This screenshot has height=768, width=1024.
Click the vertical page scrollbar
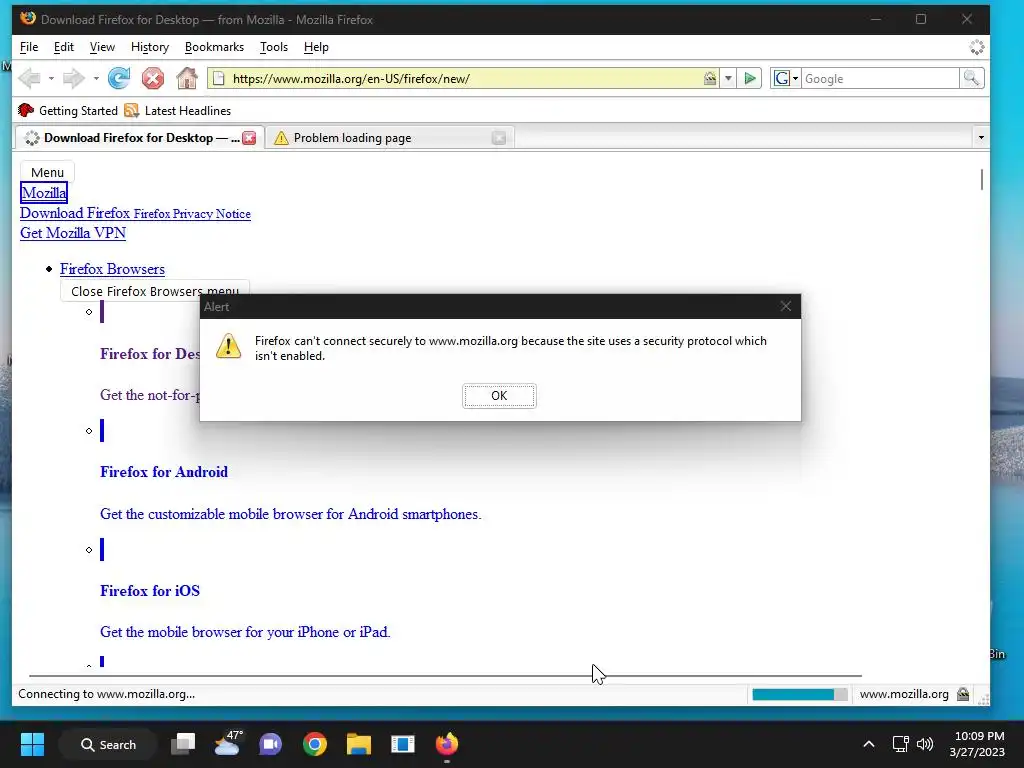[982, 179]
